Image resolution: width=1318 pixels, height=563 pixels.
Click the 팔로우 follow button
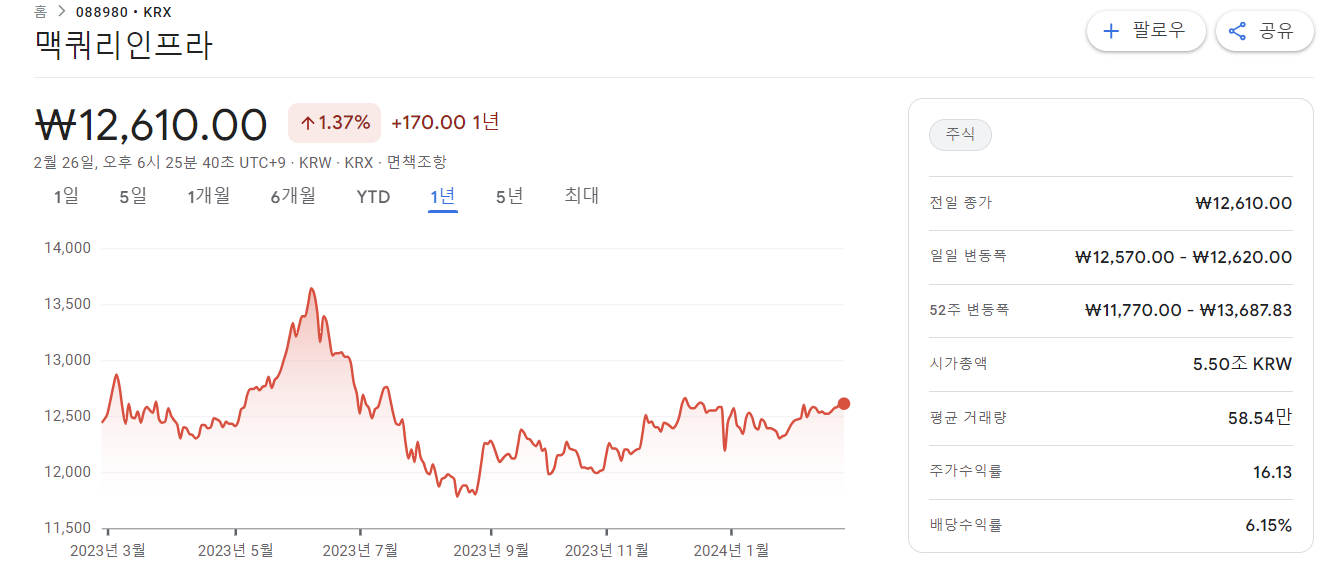pyautogui.click(x=1146, y=31)
